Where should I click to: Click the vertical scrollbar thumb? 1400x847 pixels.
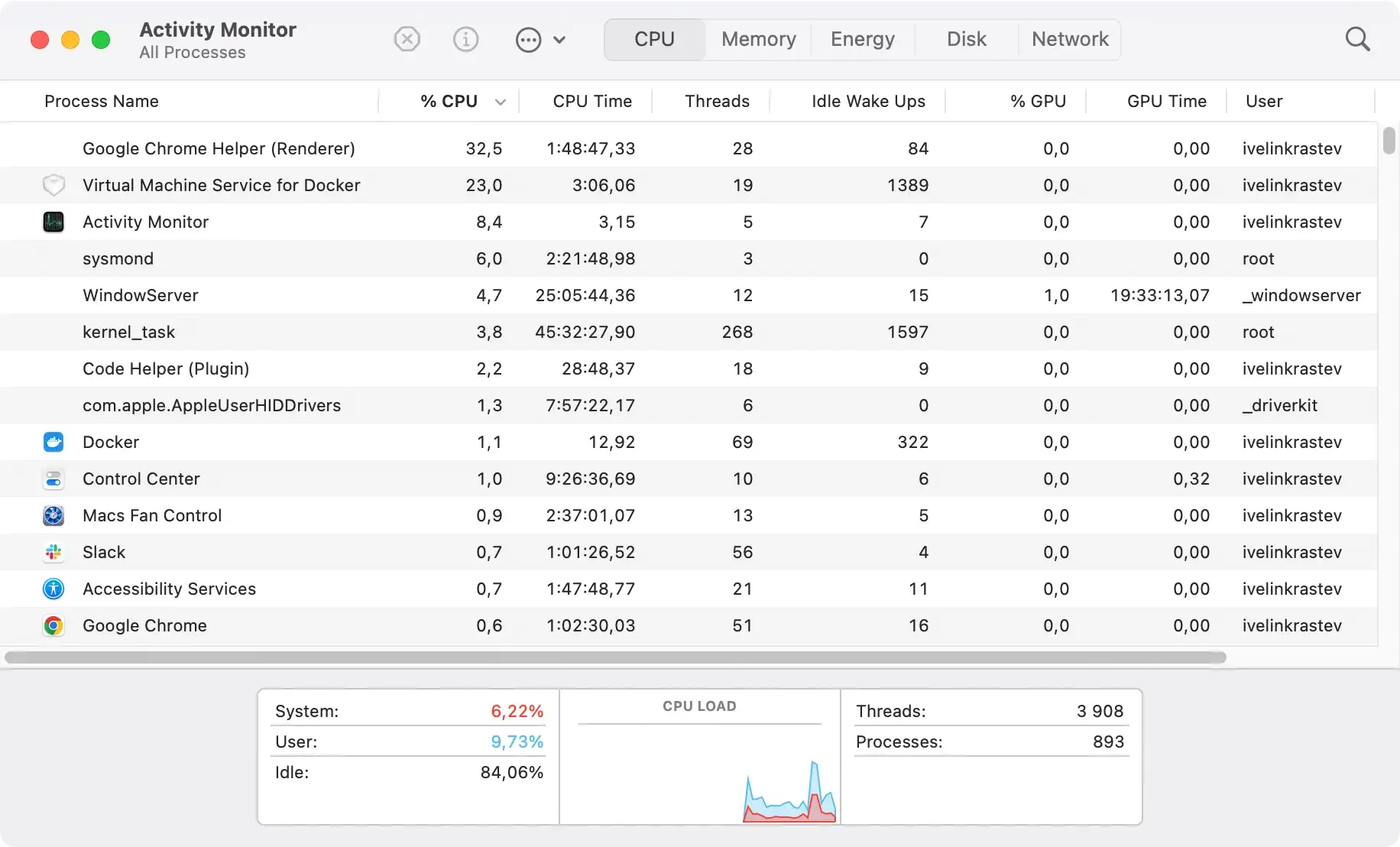coord(1389,141)
